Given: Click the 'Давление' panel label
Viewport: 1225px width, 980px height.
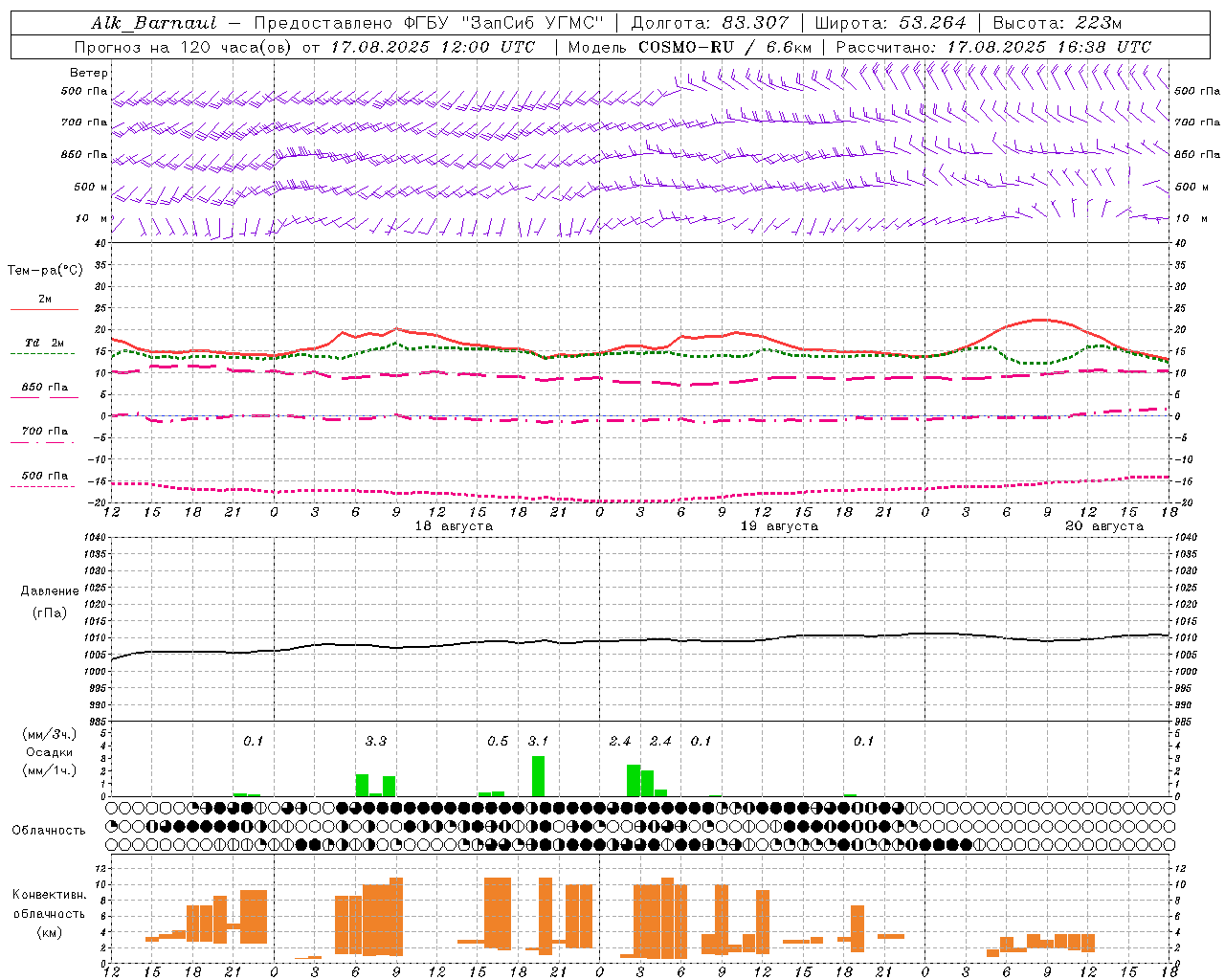Looking at the screenshot, I should 50,591.
